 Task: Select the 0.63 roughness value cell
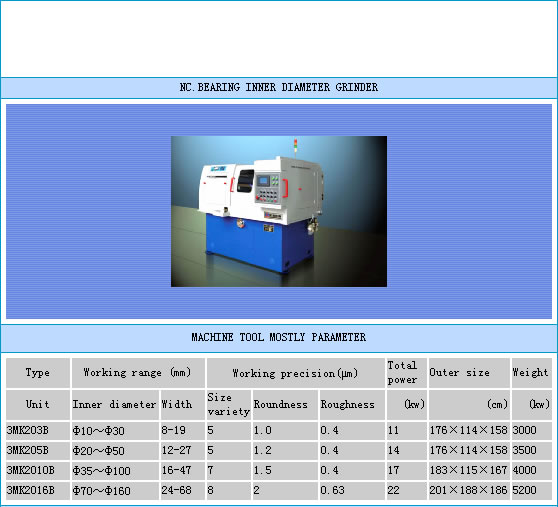[x=352, y=490]
